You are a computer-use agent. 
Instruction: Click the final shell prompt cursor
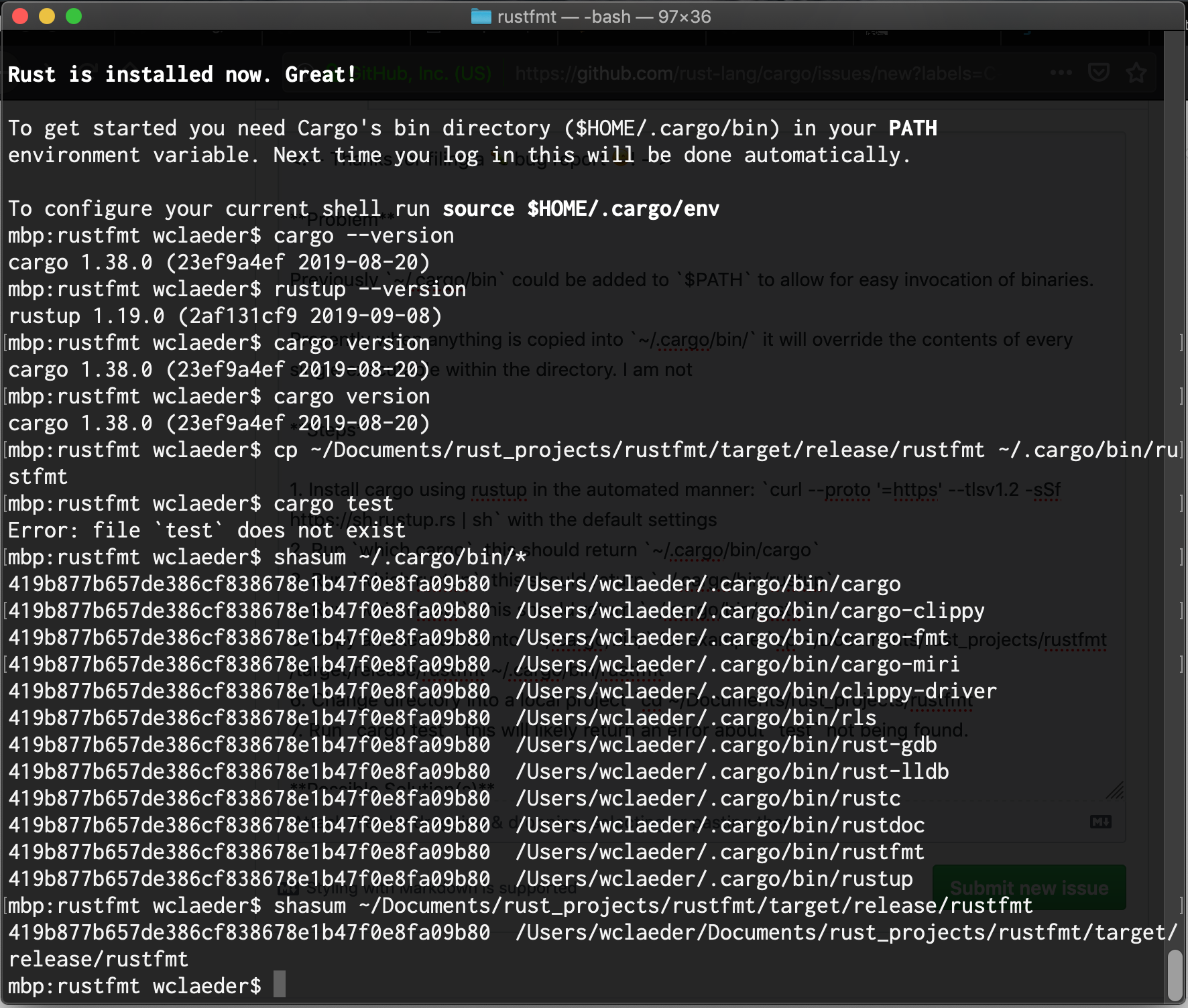(280, 984)
